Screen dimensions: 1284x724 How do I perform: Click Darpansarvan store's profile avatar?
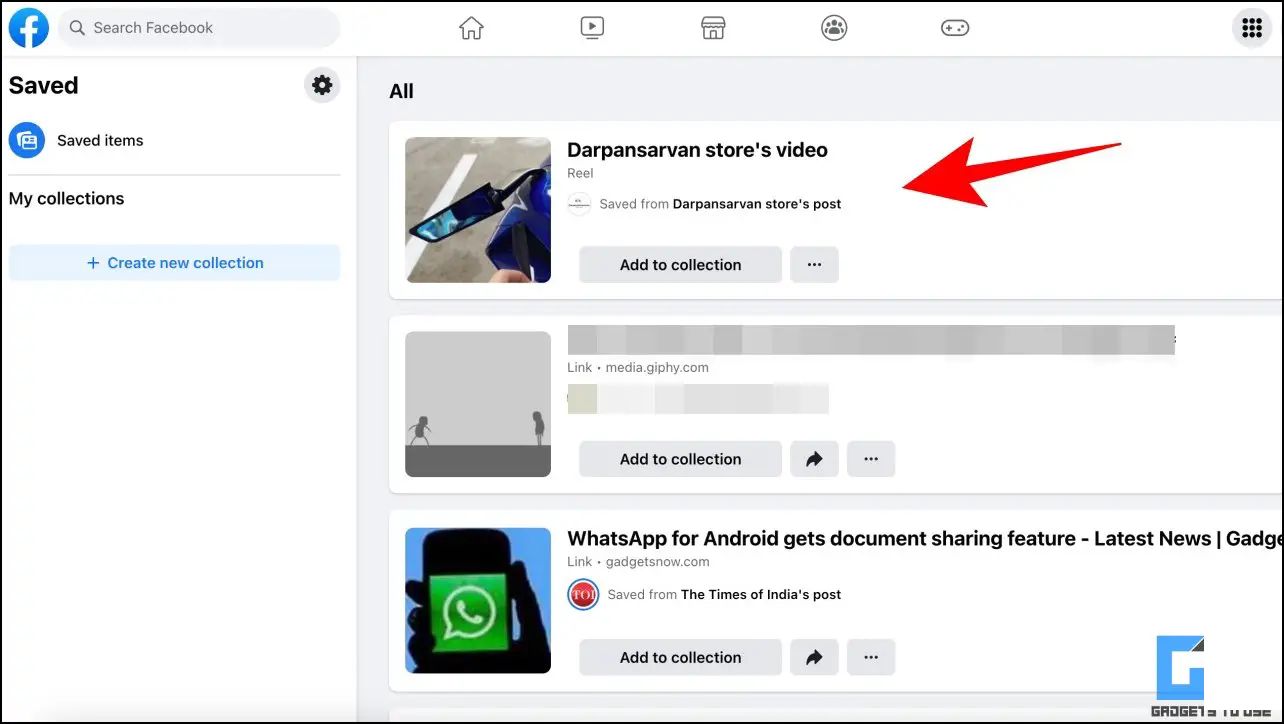tap(579, 204)
